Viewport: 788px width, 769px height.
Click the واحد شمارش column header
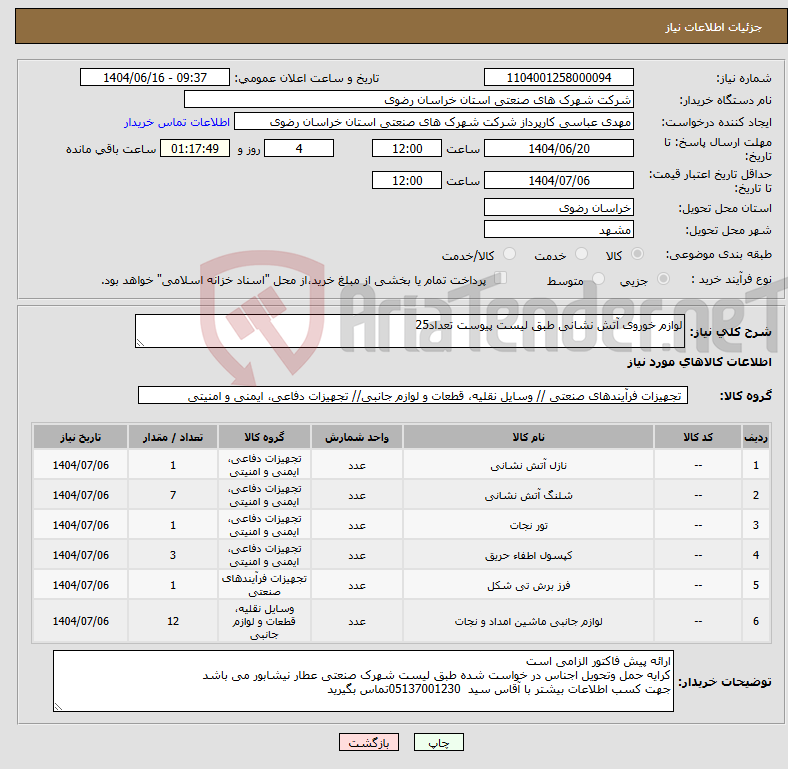pyautogui.click(x=357, y=437)
